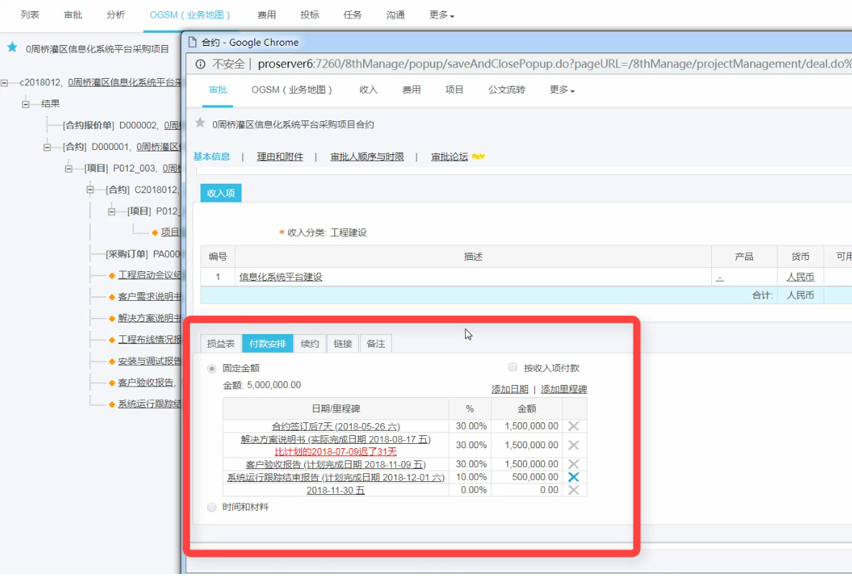Switch to the 损益表 tab

coord(220,344)
